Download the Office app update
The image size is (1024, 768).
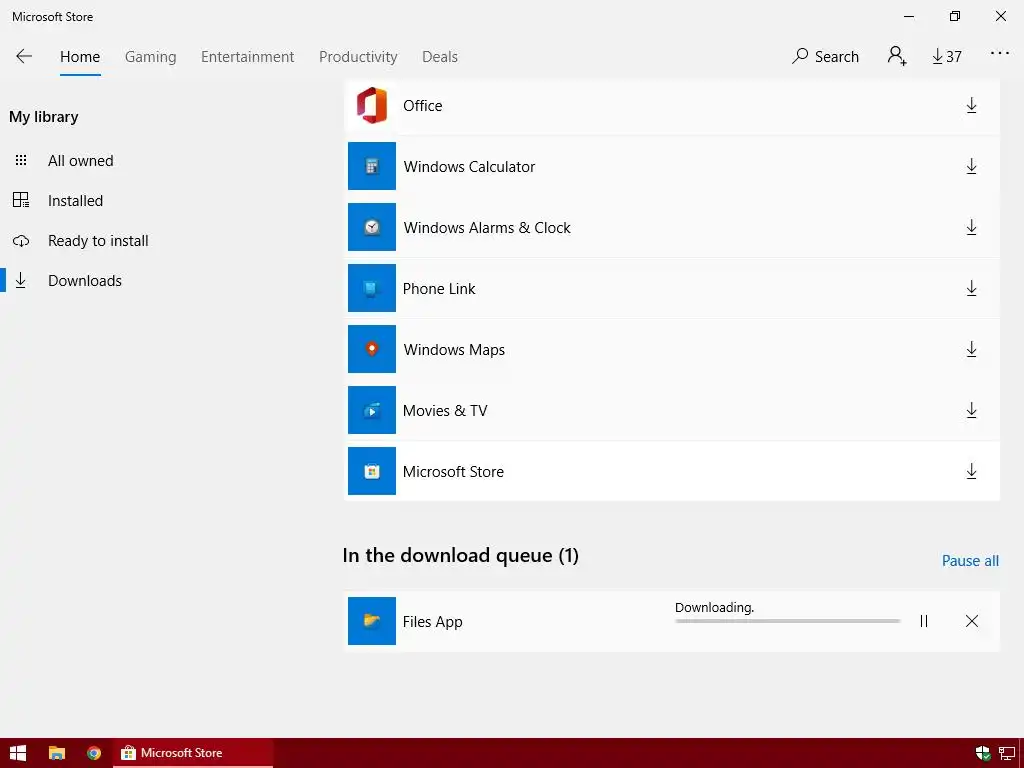[971, 106]
